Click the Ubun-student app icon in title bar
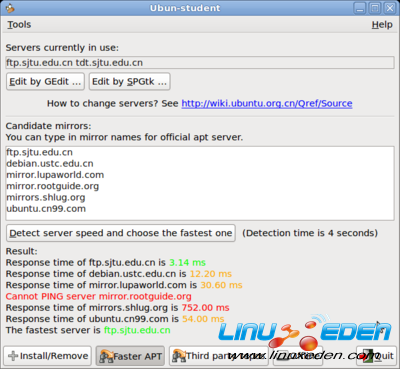Viewport: 400px width, 369px height. tap(10, 8)
